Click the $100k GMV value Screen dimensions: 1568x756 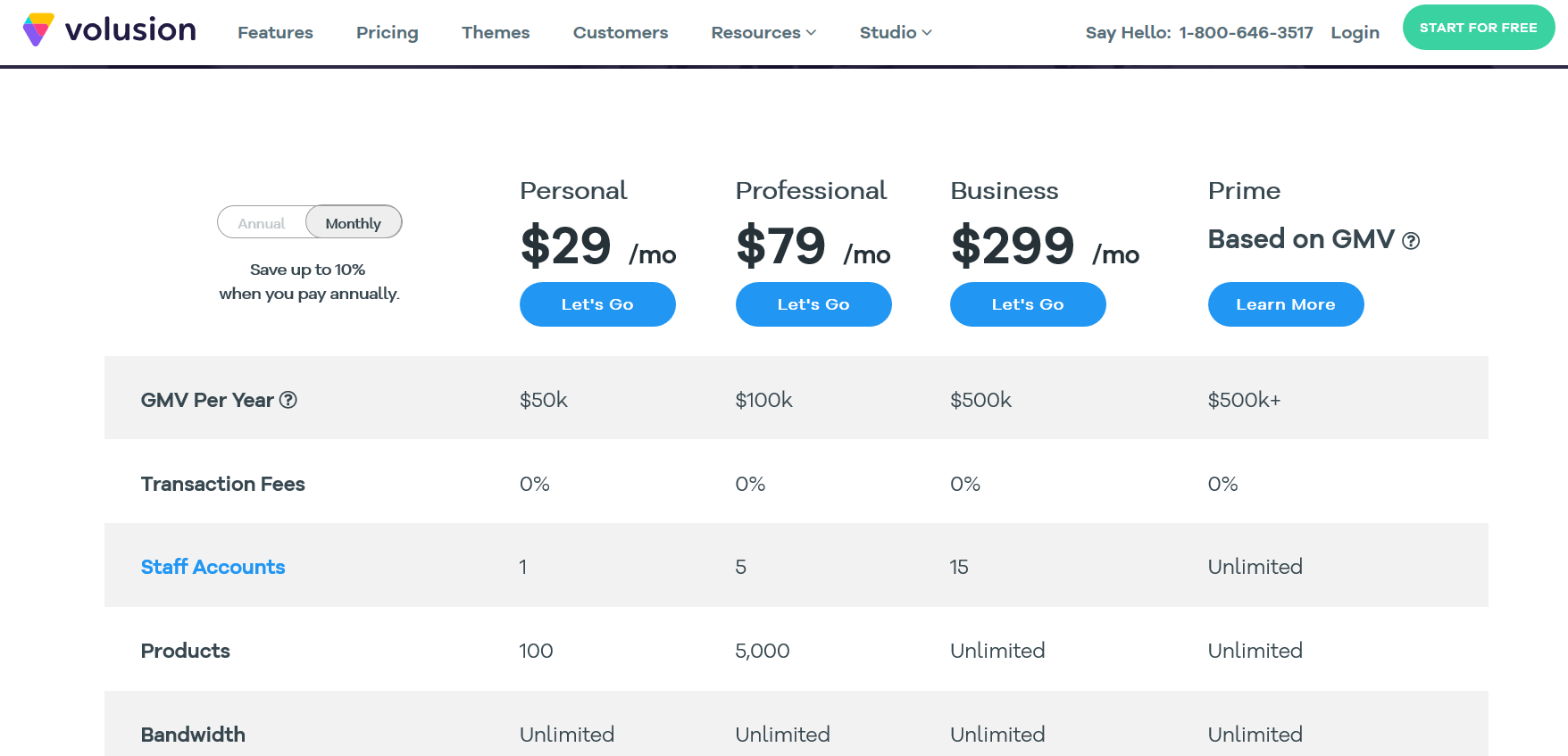click(x=763, y=400)
